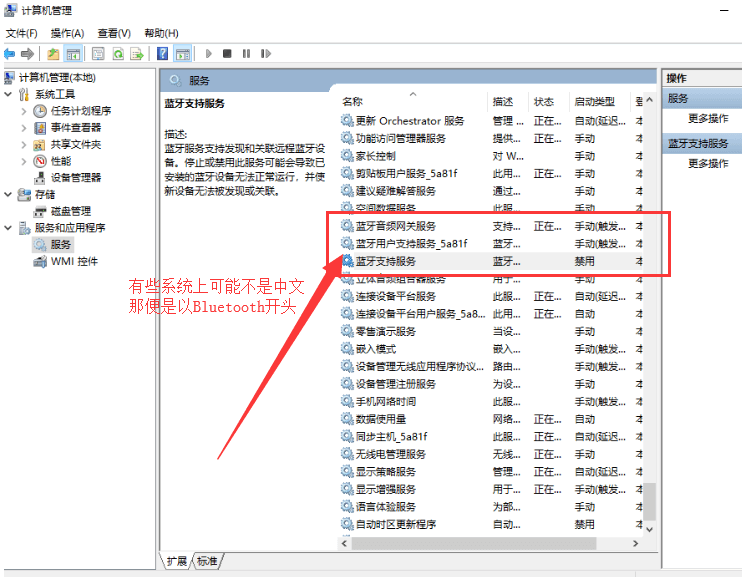The image size is (746, 577).
Task: Click the Back arrow toolbar icon
Action: coord(9,53)
